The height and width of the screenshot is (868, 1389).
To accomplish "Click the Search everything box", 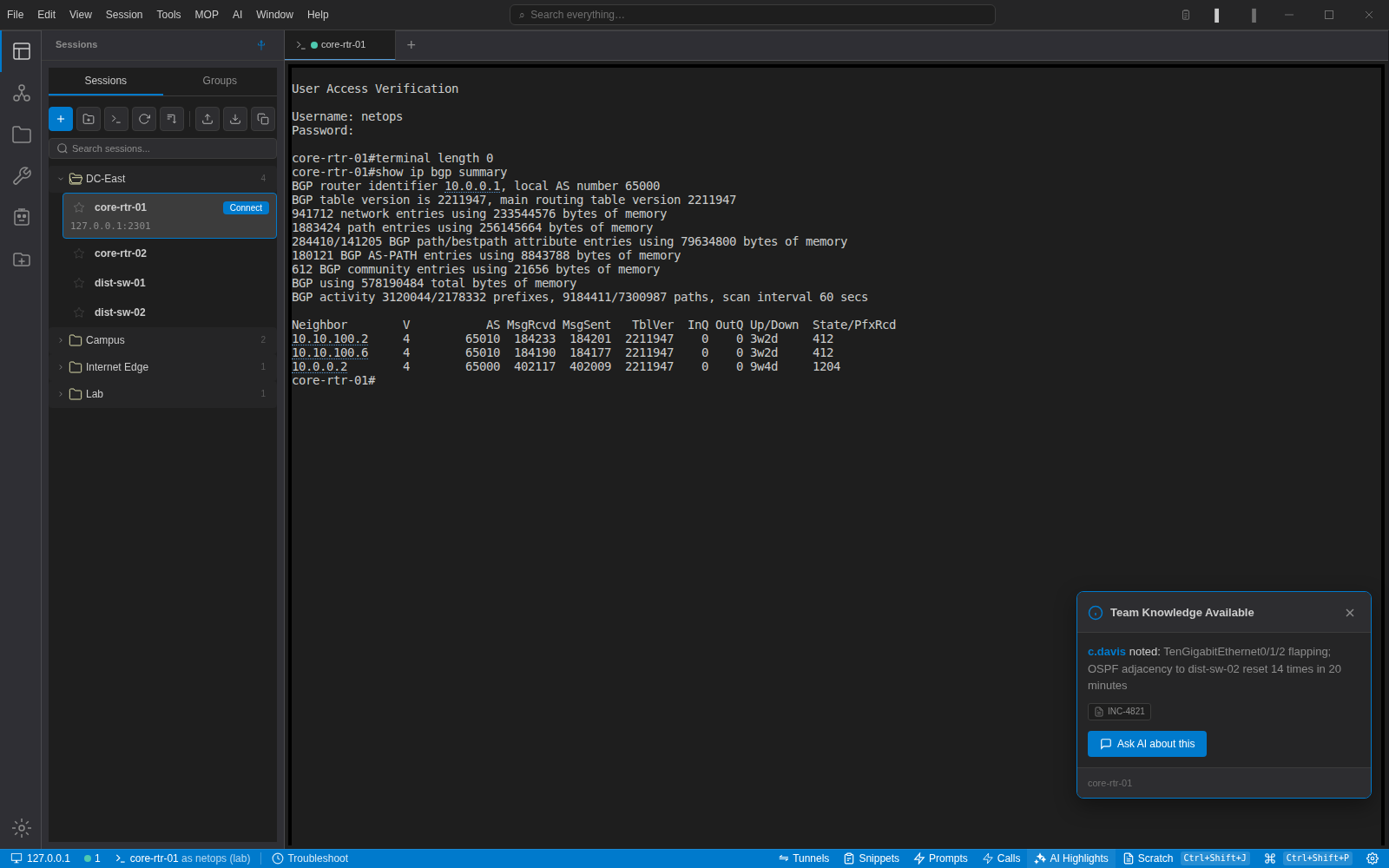I will point(752,15).
